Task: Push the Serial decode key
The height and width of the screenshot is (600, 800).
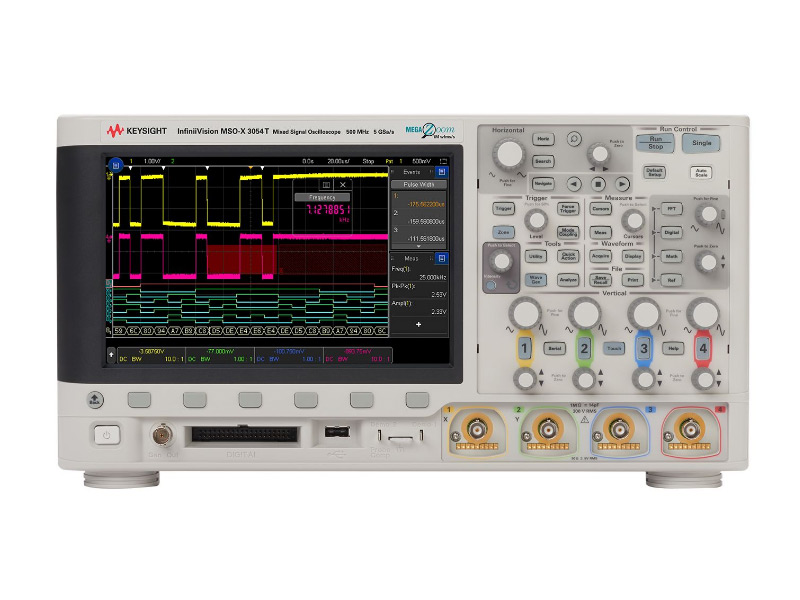Action: click(x=555, y=348)
